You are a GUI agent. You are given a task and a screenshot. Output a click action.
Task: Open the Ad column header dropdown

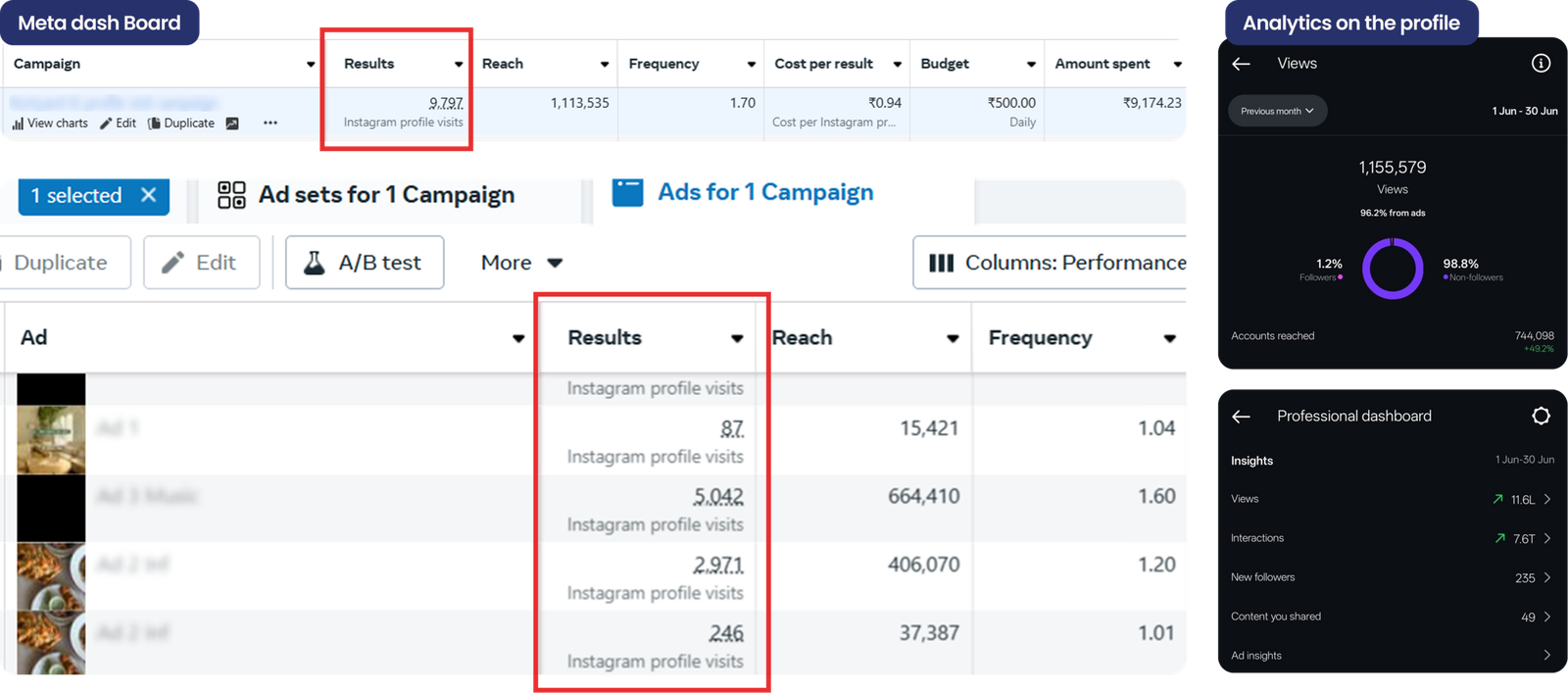[x=518, y=339]
